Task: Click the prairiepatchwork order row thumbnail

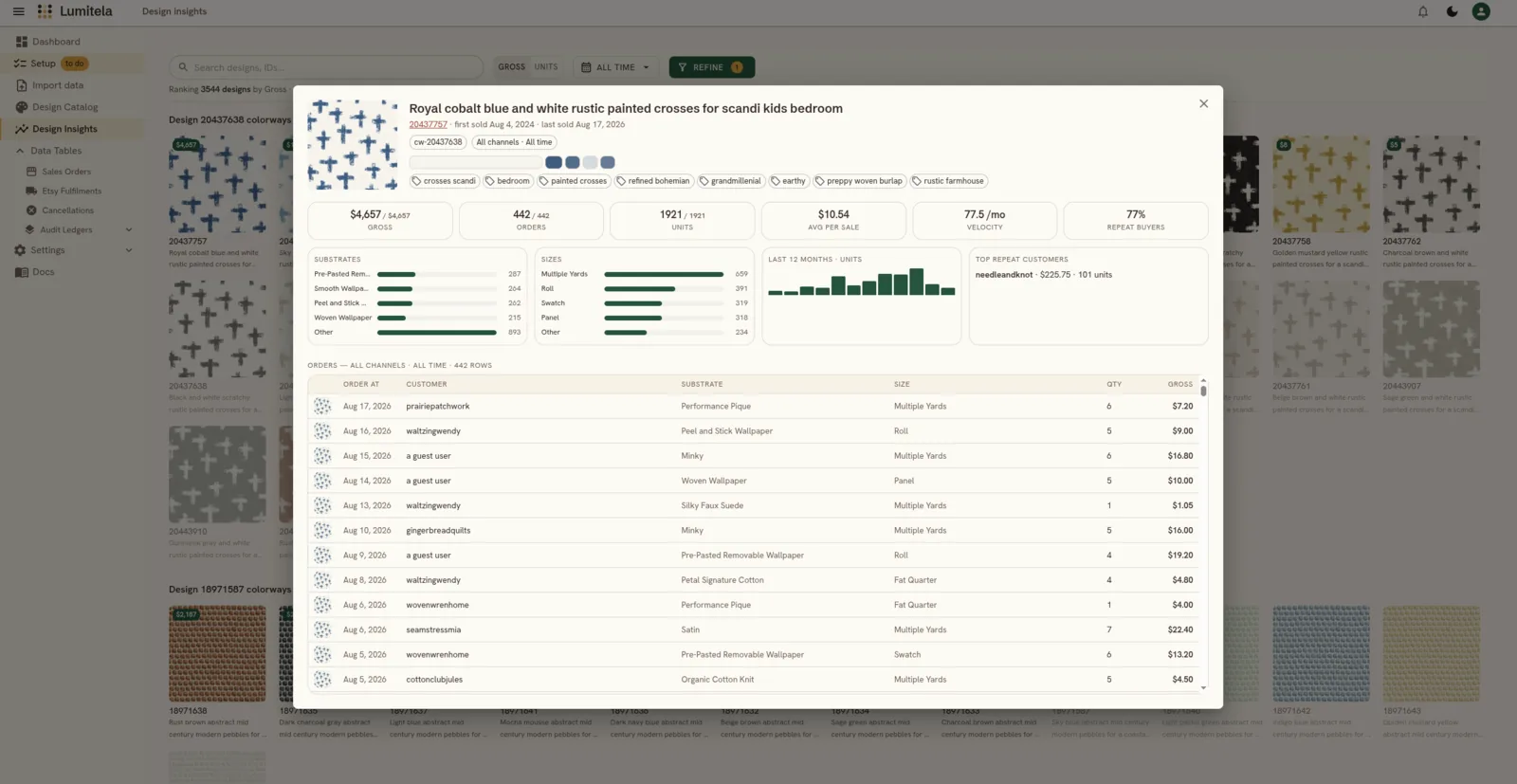Action: coord(322,406)
